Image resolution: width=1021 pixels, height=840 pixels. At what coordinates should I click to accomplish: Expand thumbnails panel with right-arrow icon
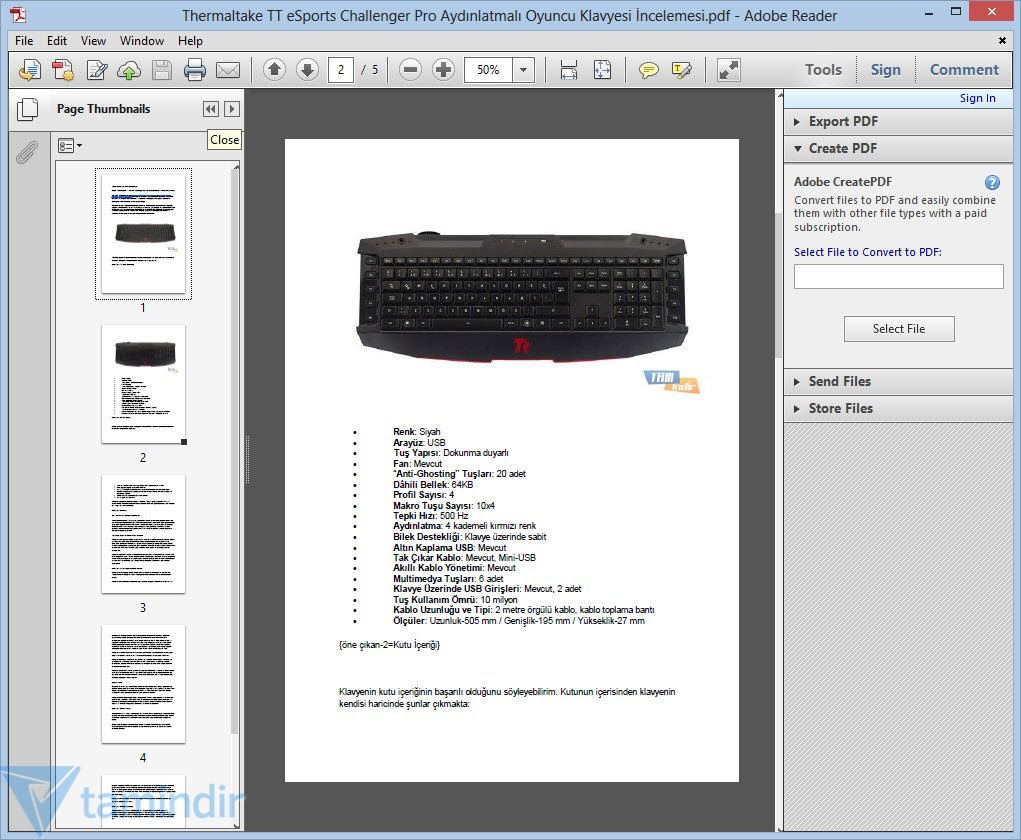(232, 109)
